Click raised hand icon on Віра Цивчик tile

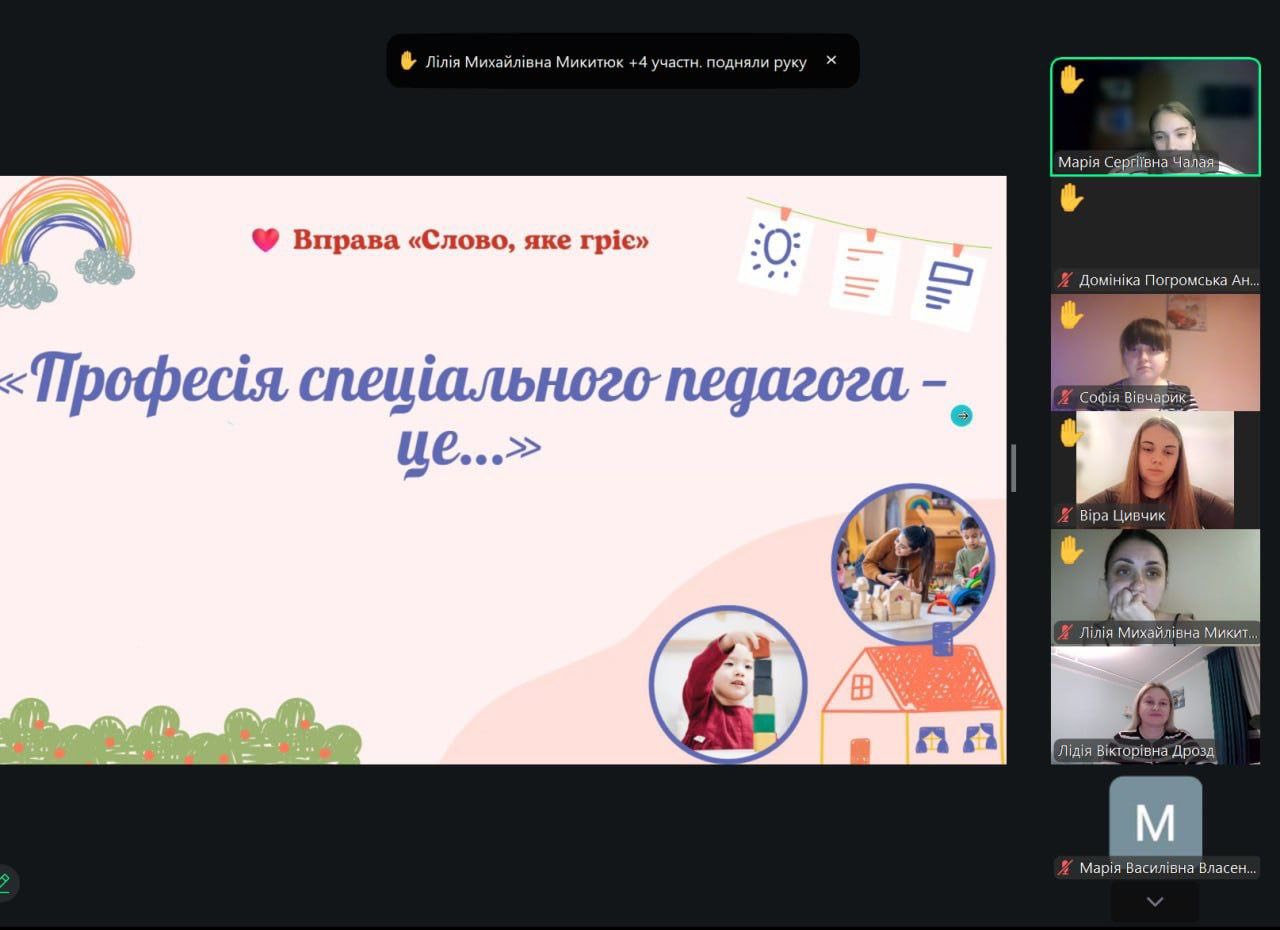[x=1071, y=433]
